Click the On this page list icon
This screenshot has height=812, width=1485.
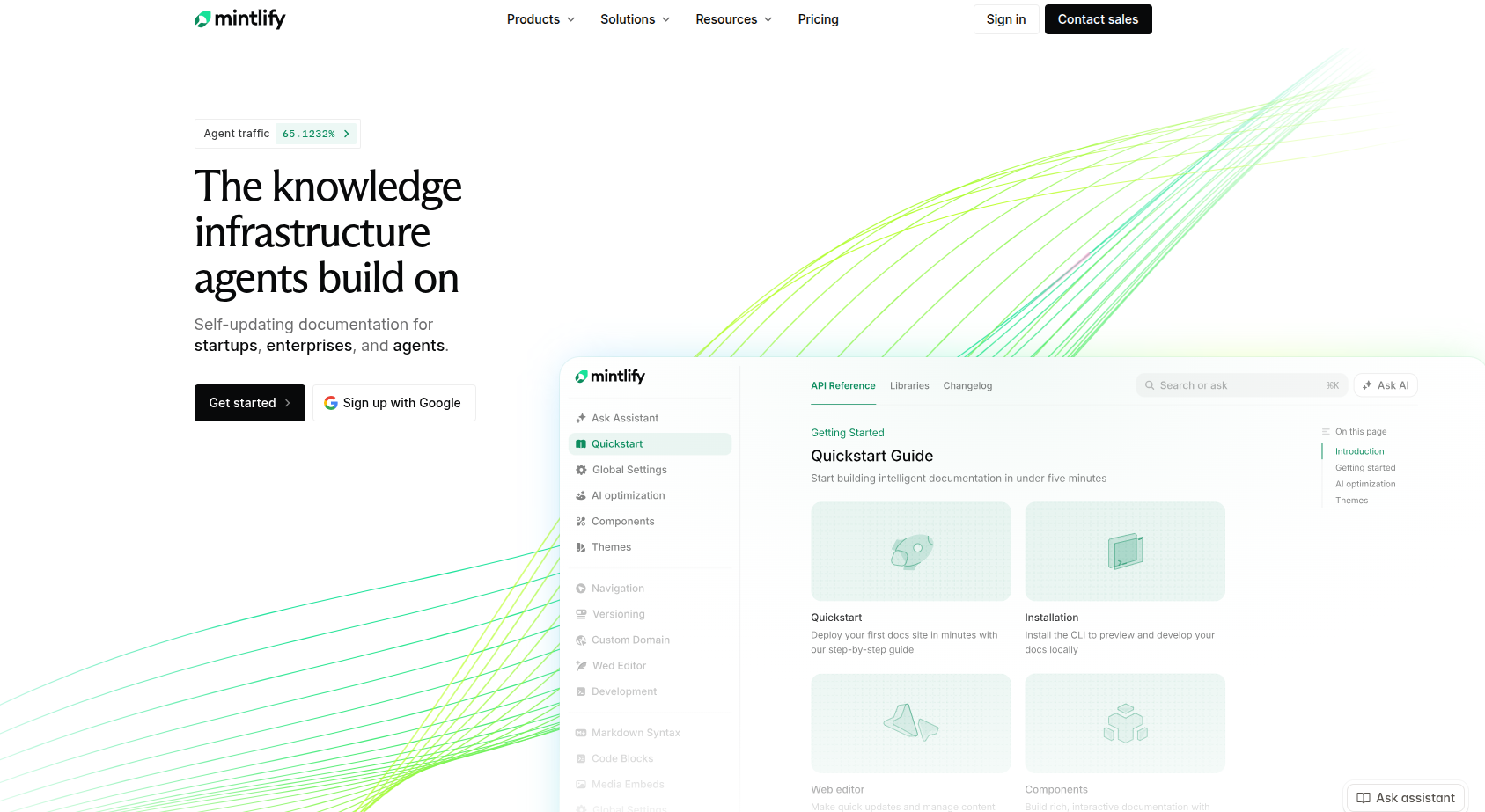[1326, 432]
